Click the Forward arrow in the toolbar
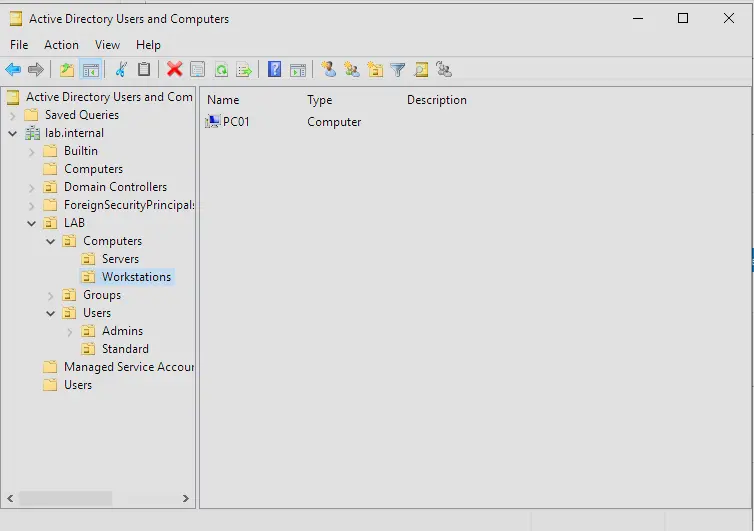Image resolution: width=754 pixels, height=531 pixels. tap(36, 70)
